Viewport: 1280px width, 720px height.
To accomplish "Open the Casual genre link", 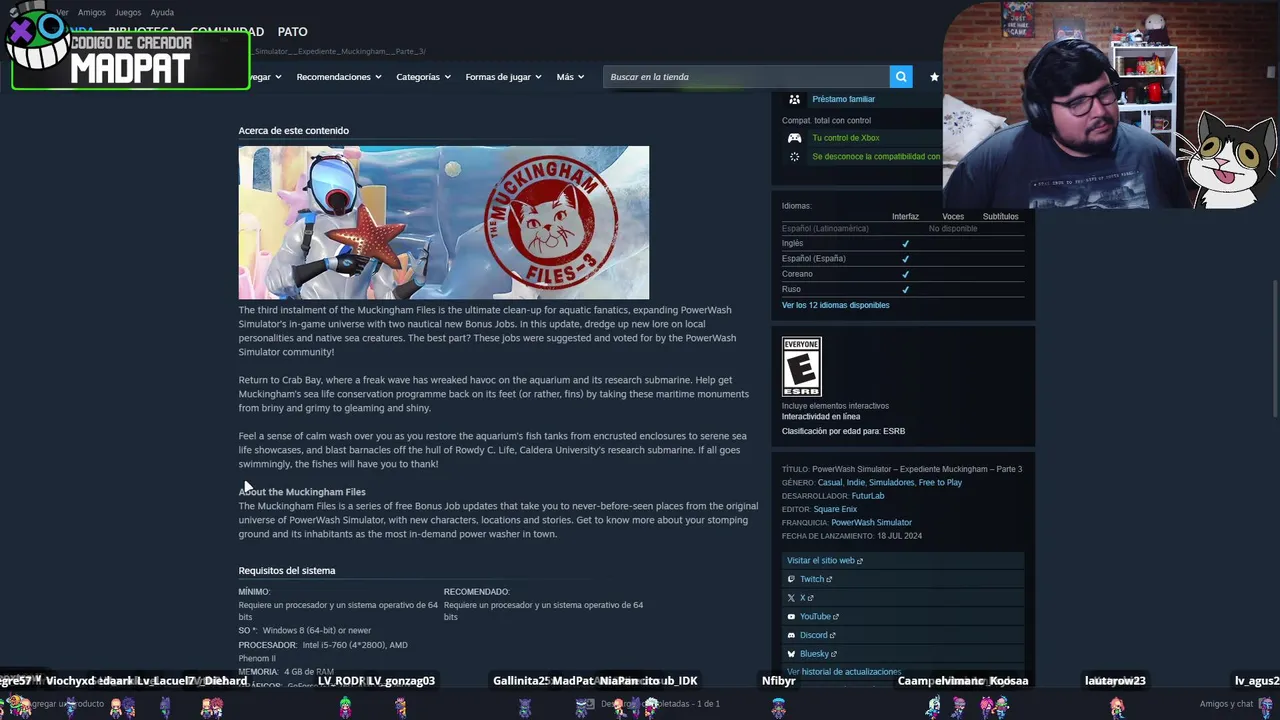I will pyautogui.click(x=830, y=483).
